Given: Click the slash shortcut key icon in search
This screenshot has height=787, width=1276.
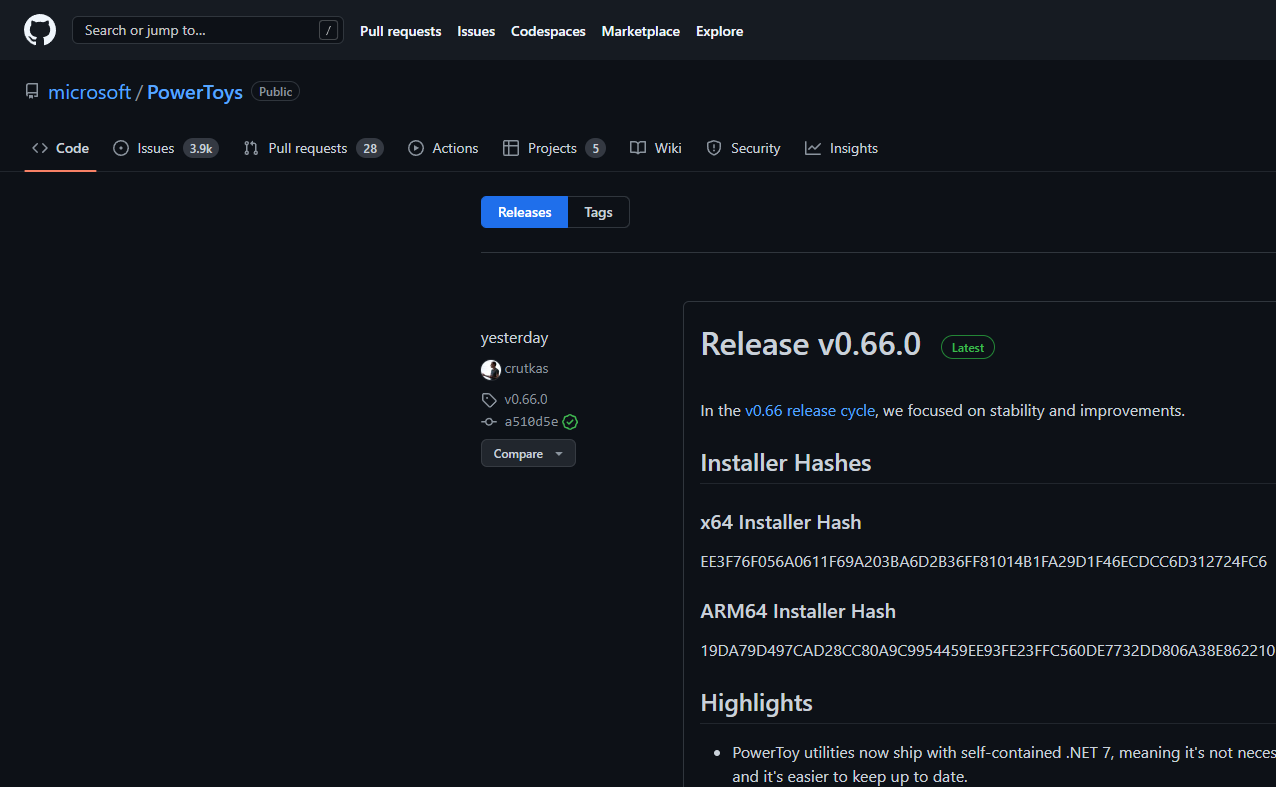Looking at the screenshot, I should pos(328,30).
